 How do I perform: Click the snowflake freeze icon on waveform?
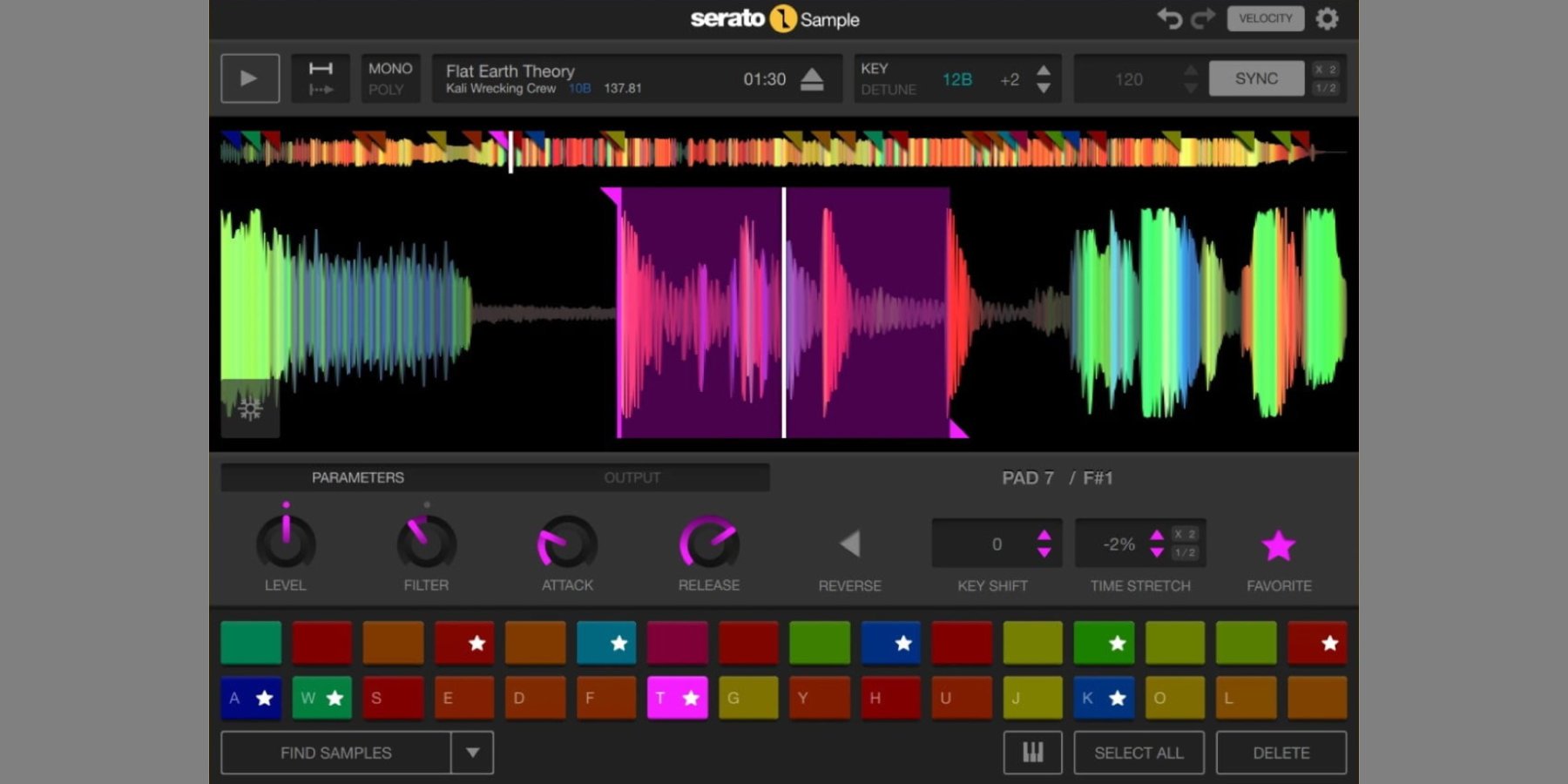coord(250,409)
